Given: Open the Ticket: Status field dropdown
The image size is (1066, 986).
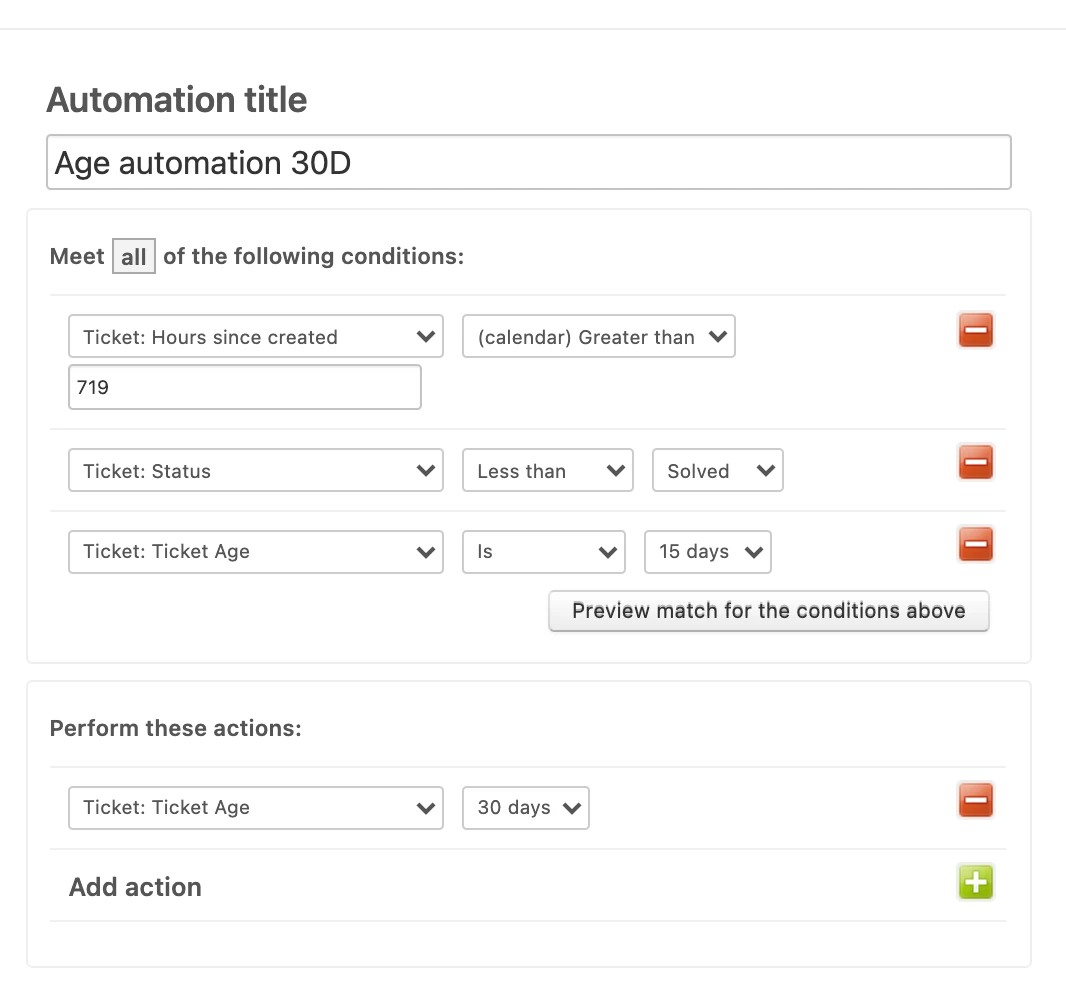Looking at the screenshot, I should pyautogui.click(x=255, y=471).
